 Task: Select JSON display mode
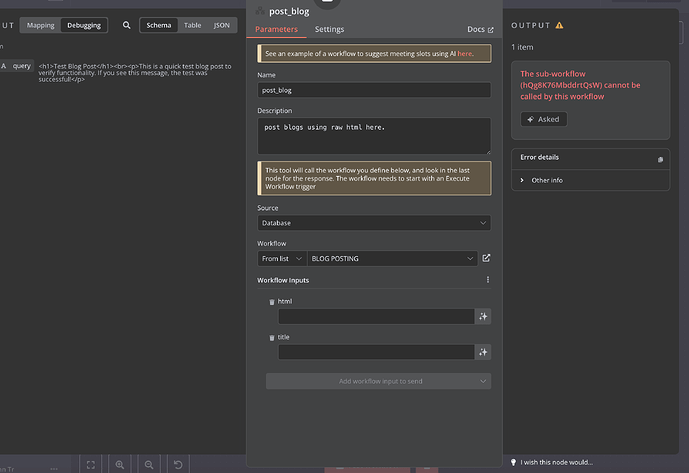pos(221,25)
